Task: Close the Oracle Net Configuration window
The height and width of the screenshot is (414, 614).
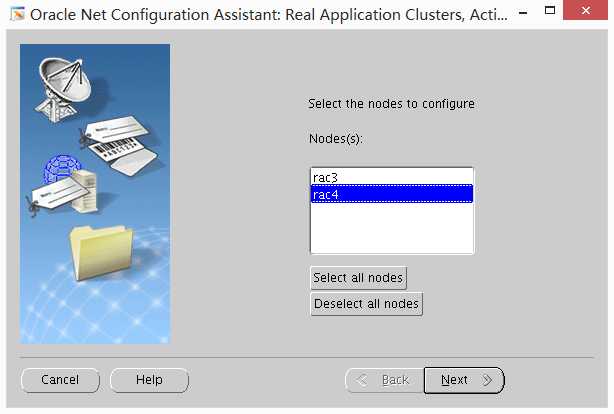Action: (585, 10)
